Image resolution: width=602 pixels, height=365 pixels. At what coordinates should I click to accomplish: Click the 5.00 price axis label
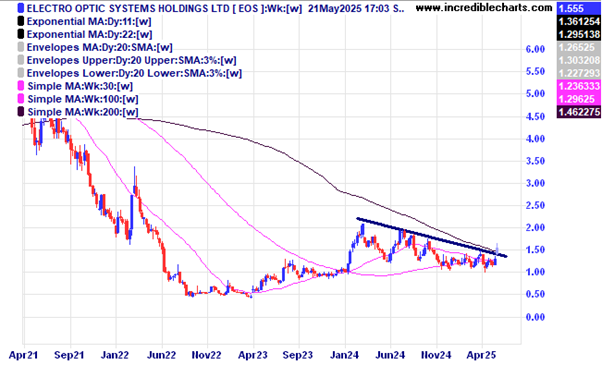[535, 94]
